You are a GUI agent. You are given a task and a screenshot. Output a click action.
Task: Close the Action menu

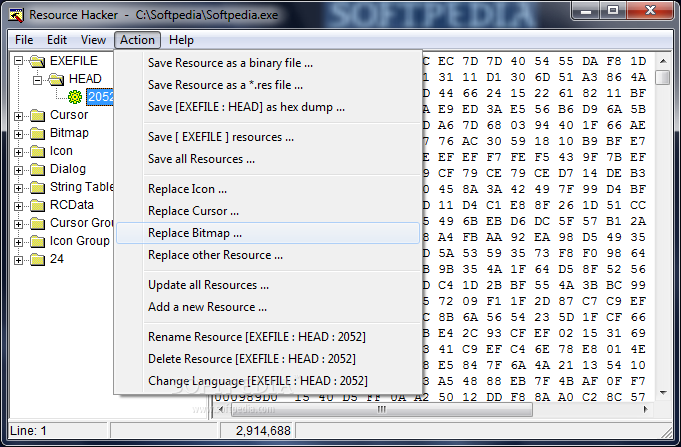(x=137, y=40)
